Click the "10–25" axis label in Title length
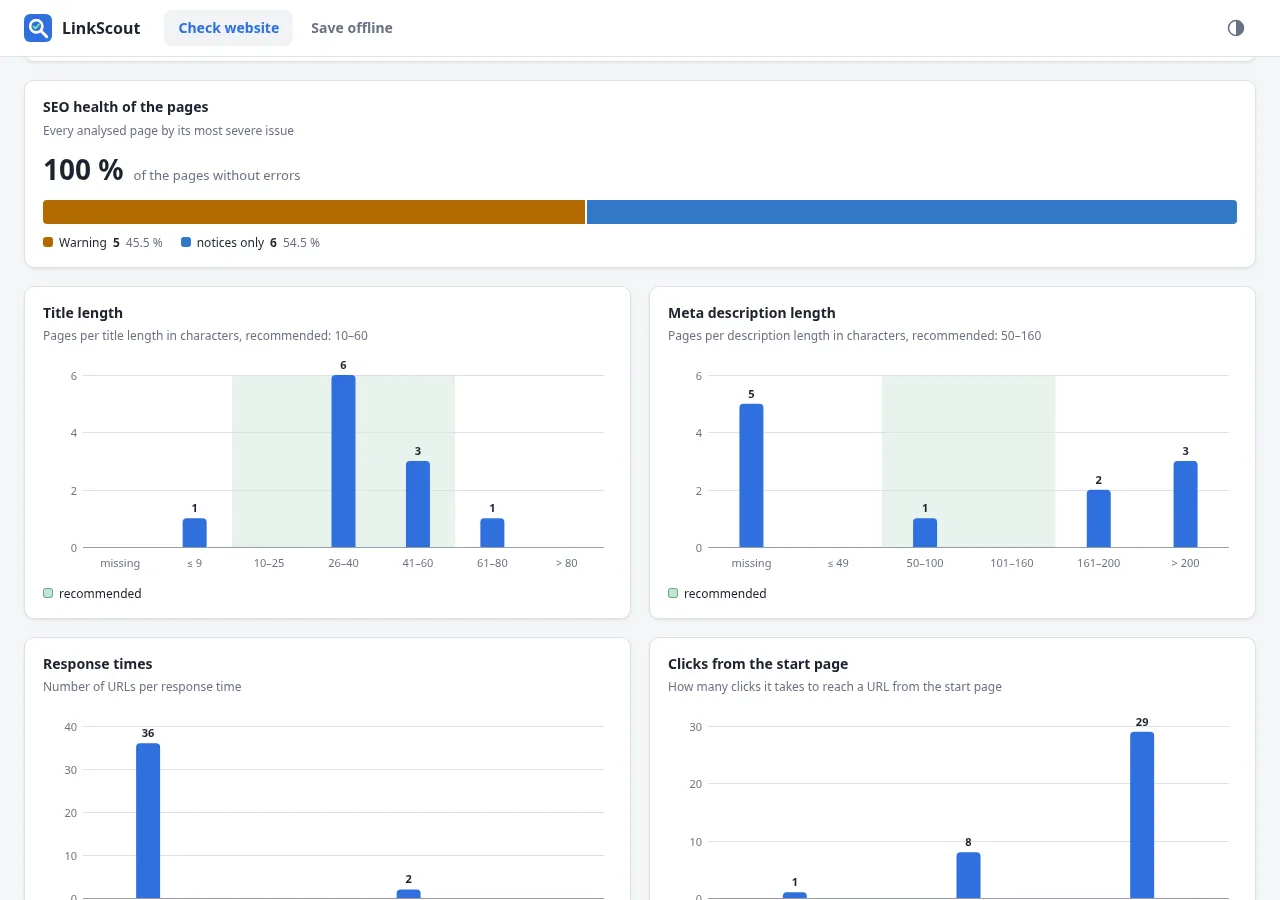Image resolution: width=1280 pixels, height=900 pixels. [269, 563]
